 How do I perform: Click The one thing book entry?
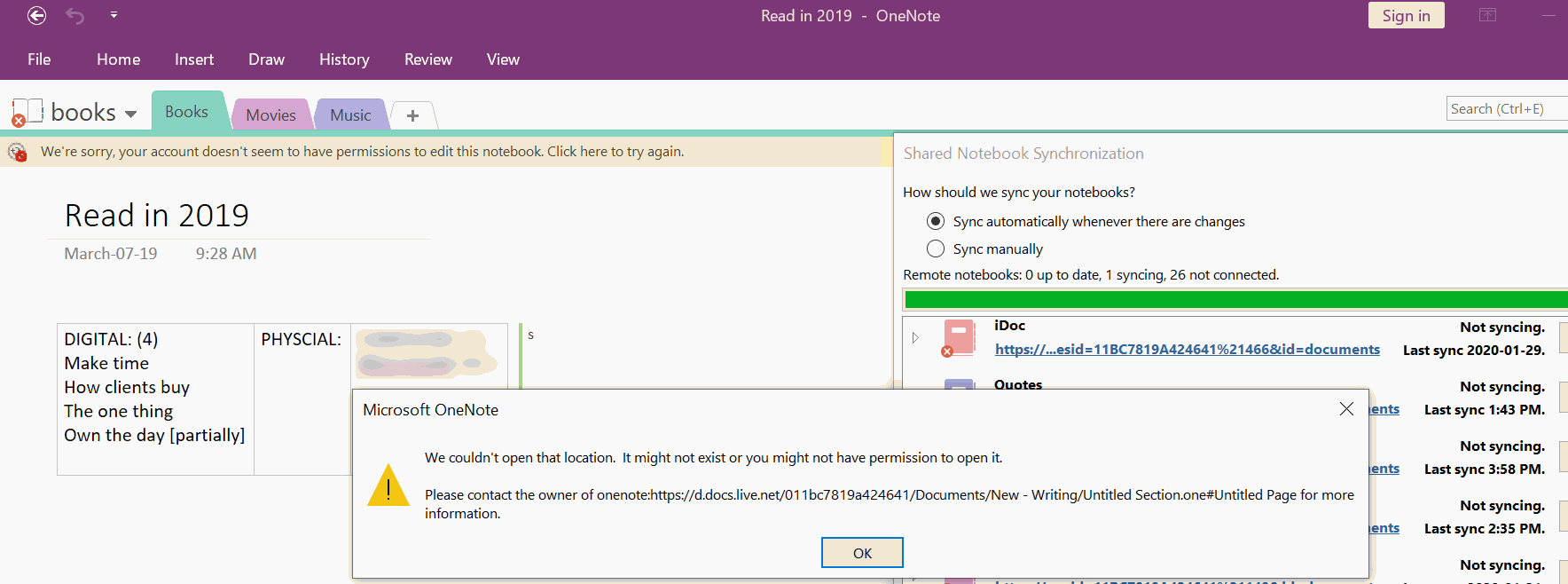click(119, 411)
